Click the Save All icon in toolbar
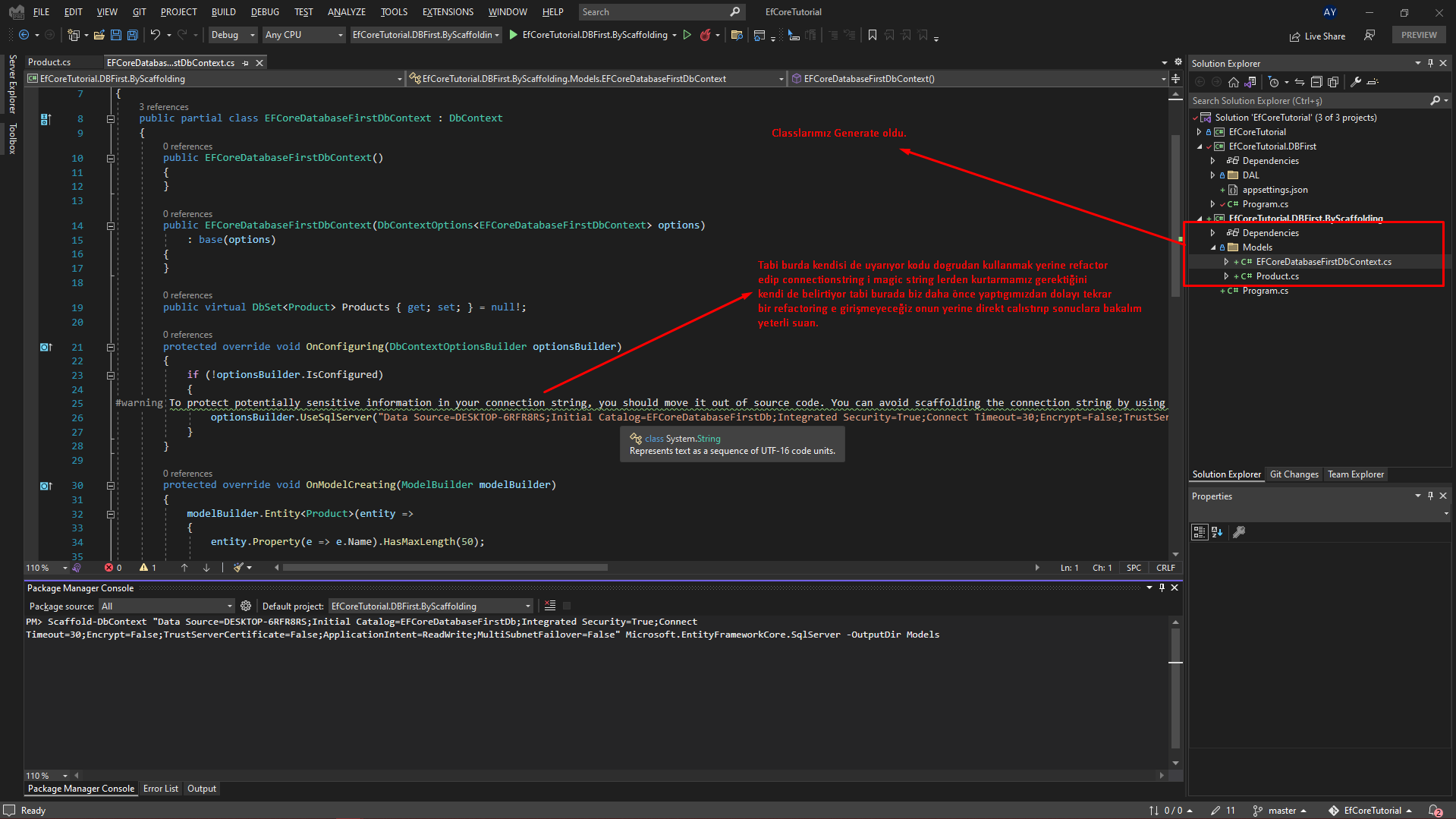Viewport: 1456px width, 819px height. (x=132, y=35)
